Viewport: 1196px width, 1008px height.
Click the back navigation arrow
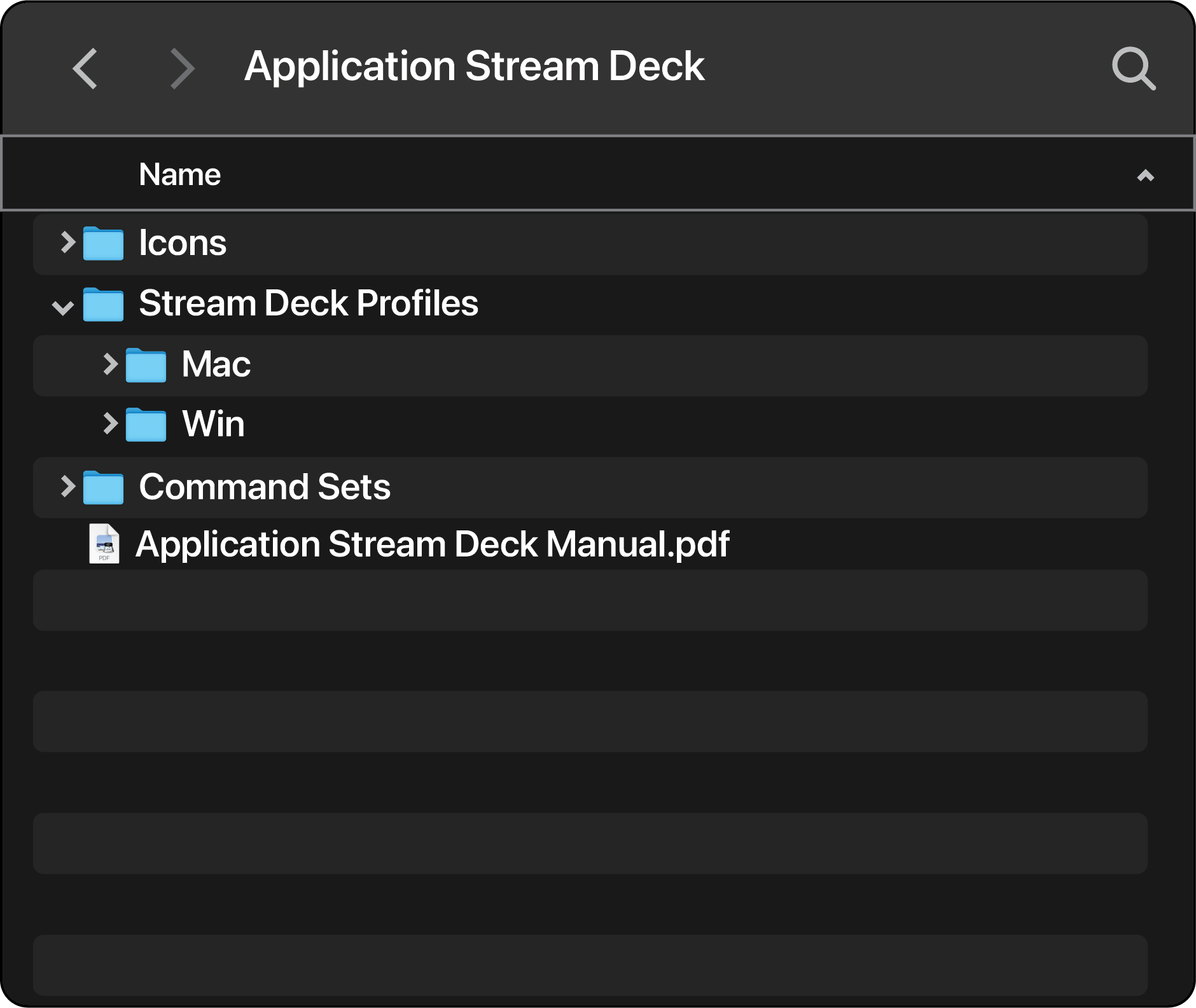(x=86, y=68)
